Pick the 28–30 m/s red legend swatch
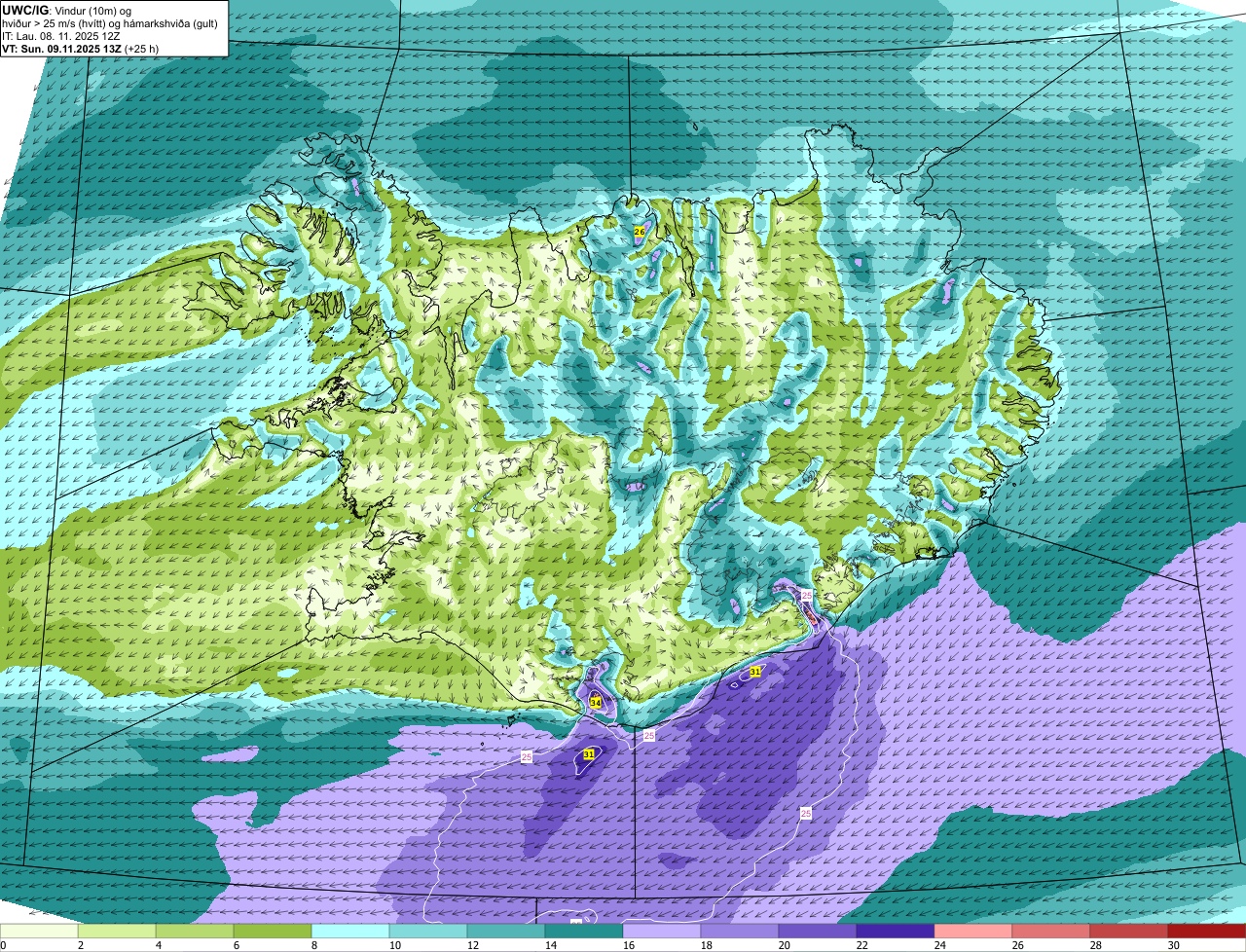This screenshot has height=952, width=1246. pos(1129,932)
